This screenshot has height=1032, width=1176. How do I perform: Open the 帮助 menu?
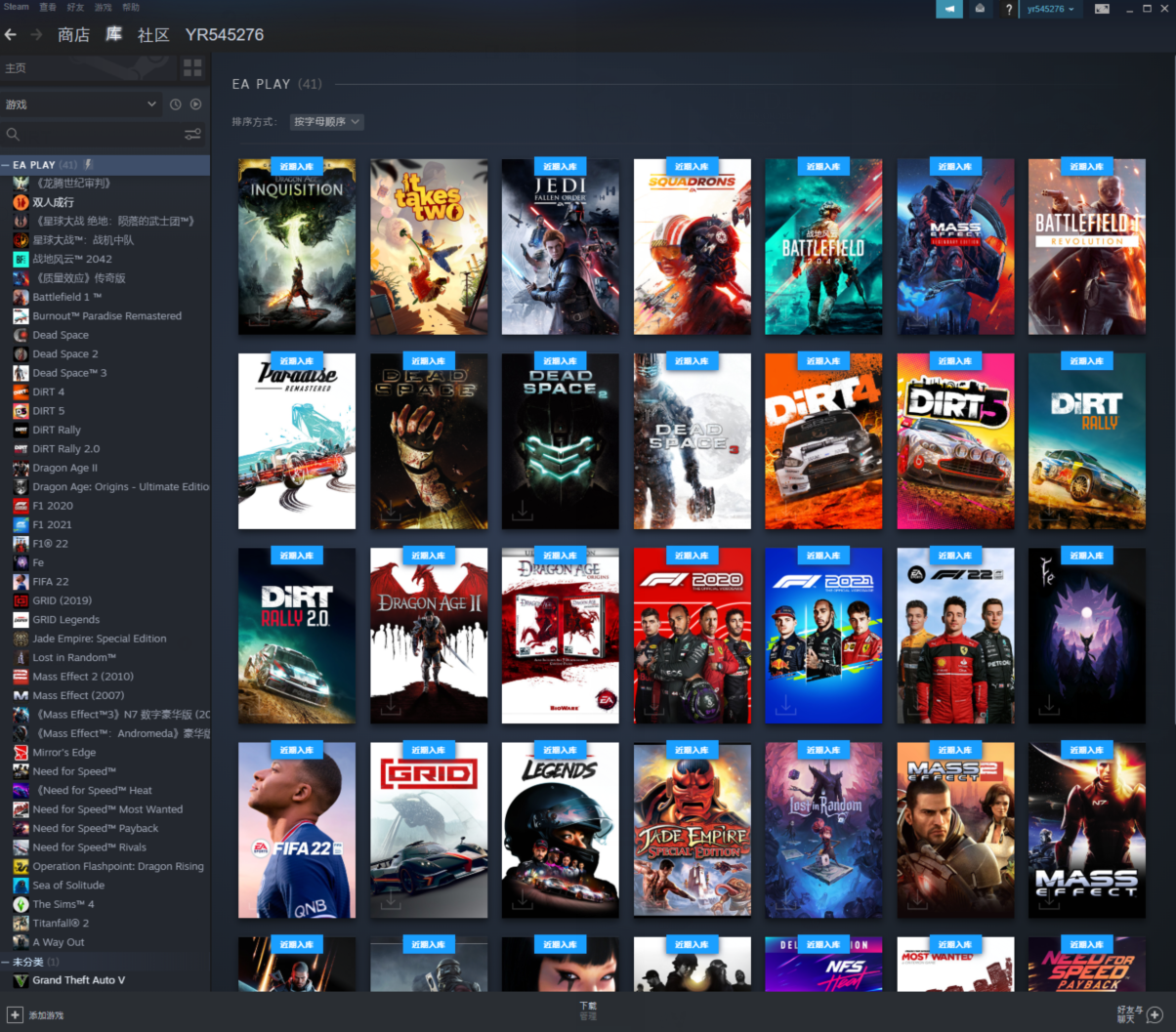pyautogui.click(x=131, y=7)
